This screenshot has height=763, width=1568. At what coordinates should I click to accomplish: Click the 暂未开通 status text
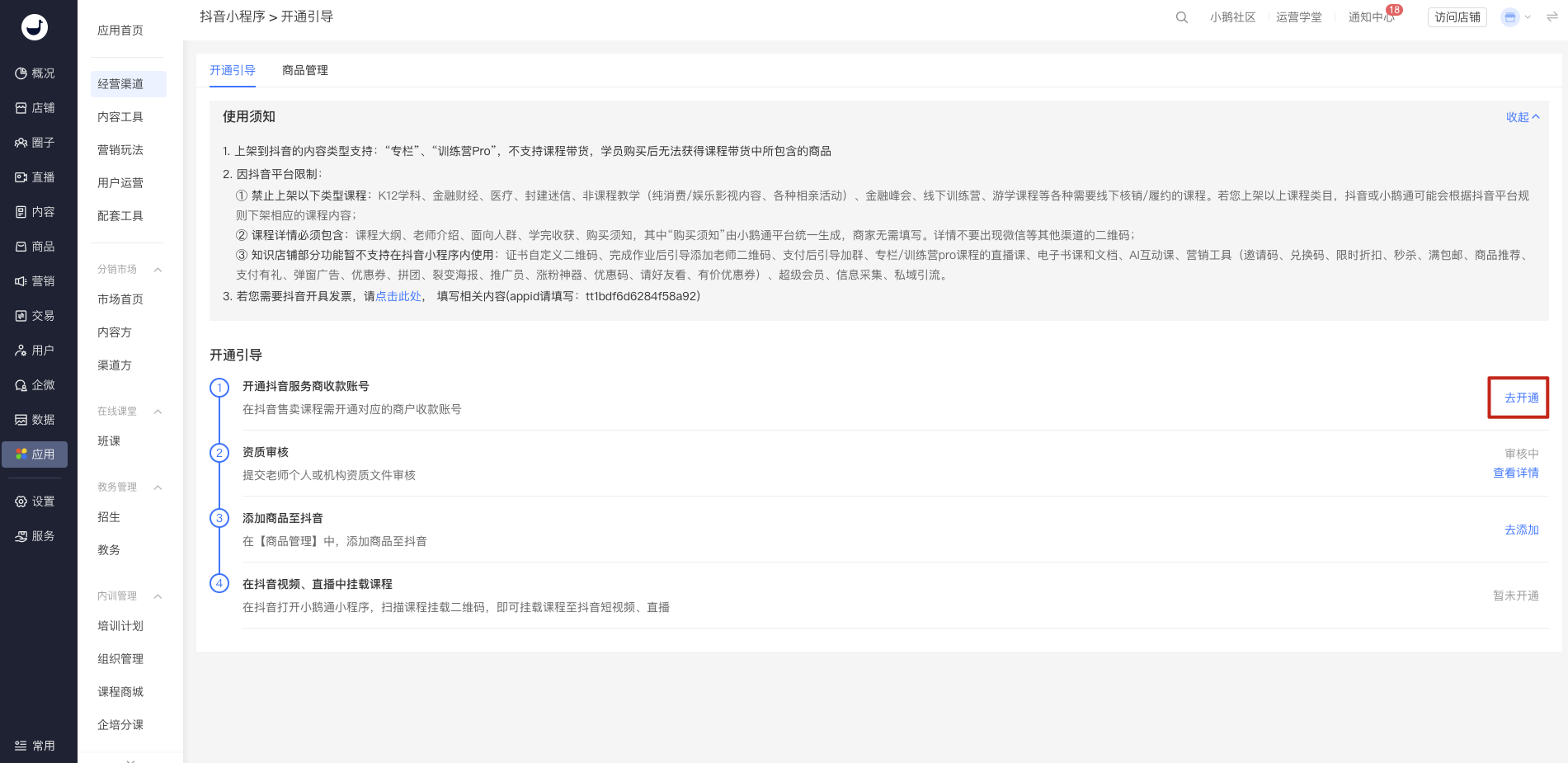(1516, 596)
